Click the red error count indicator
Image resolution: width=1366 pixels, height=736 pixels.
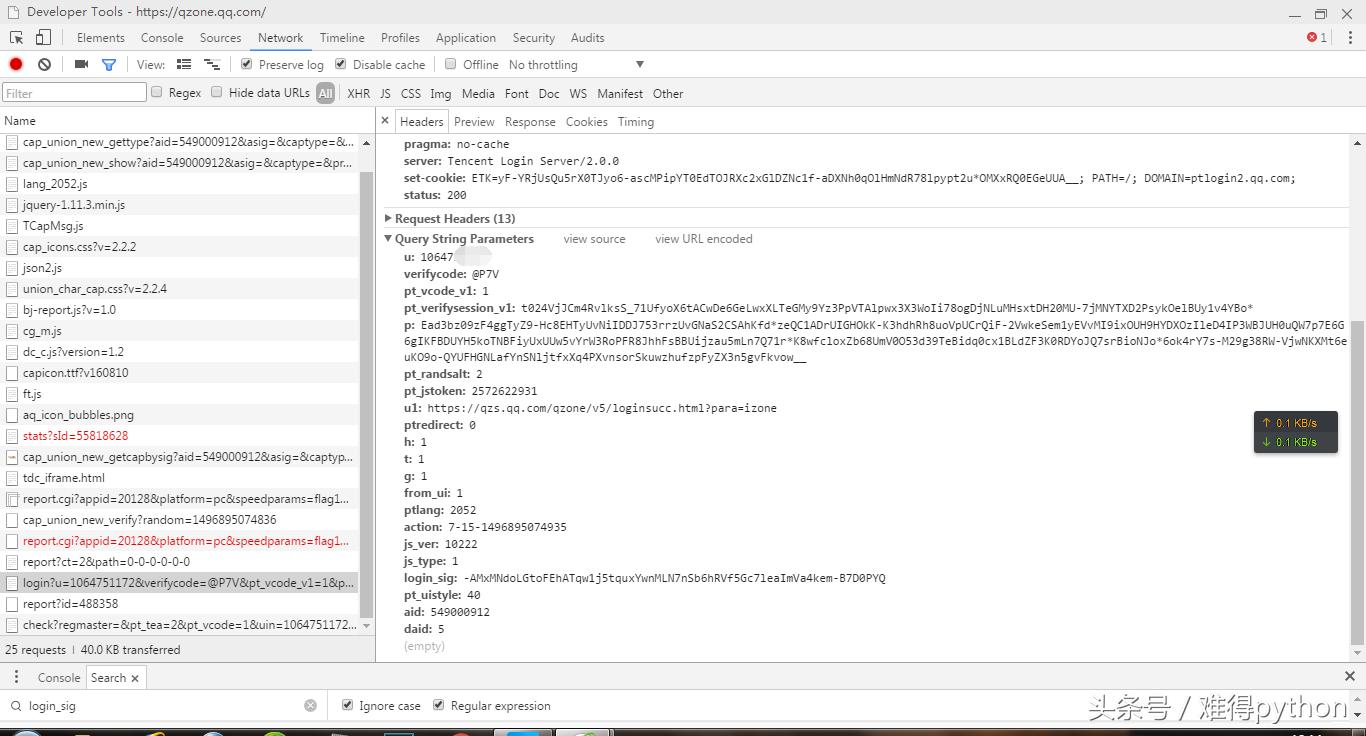point(1317,38)
